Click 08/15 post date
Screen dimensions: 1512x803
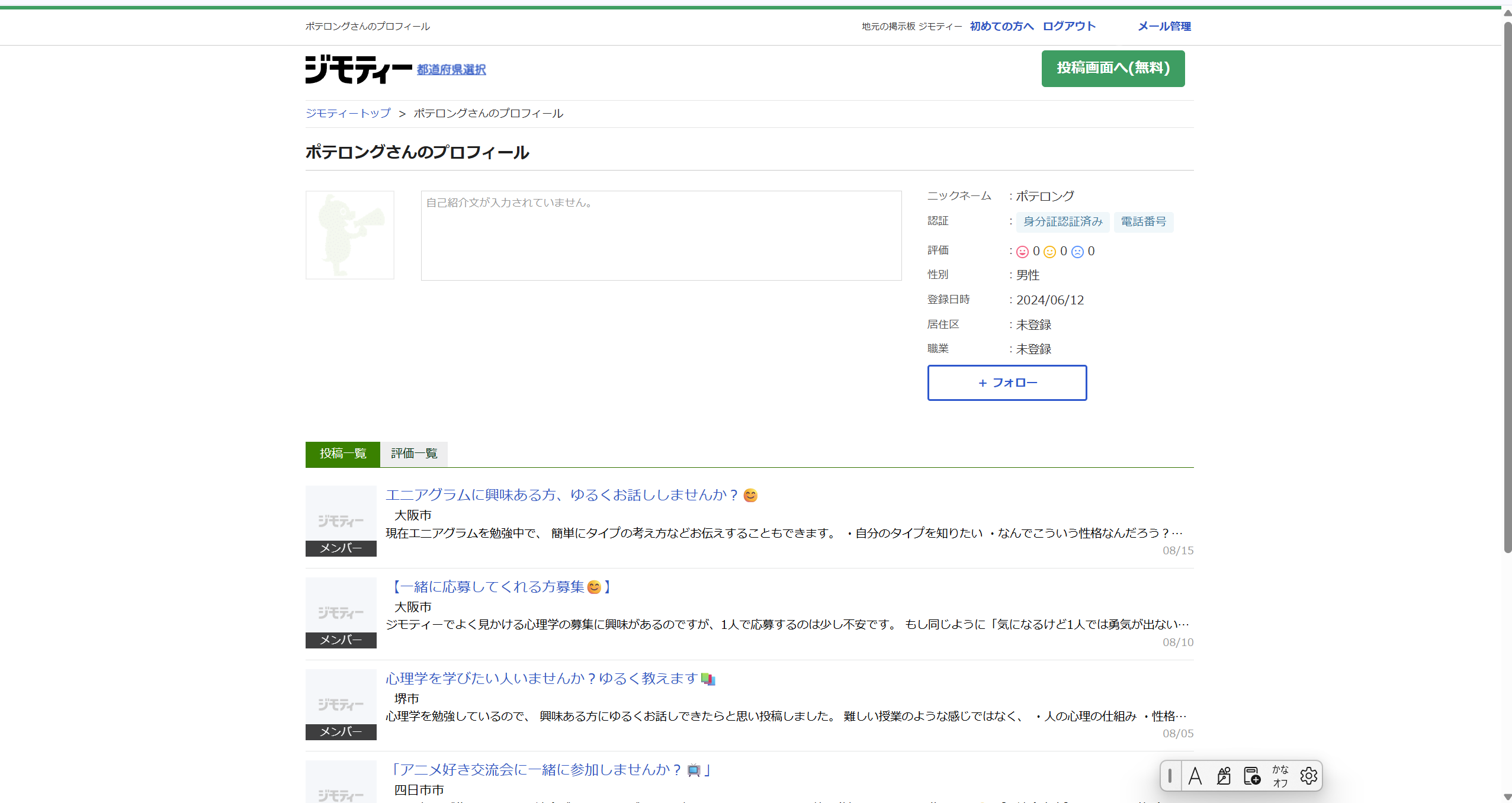coord(1178,551)
